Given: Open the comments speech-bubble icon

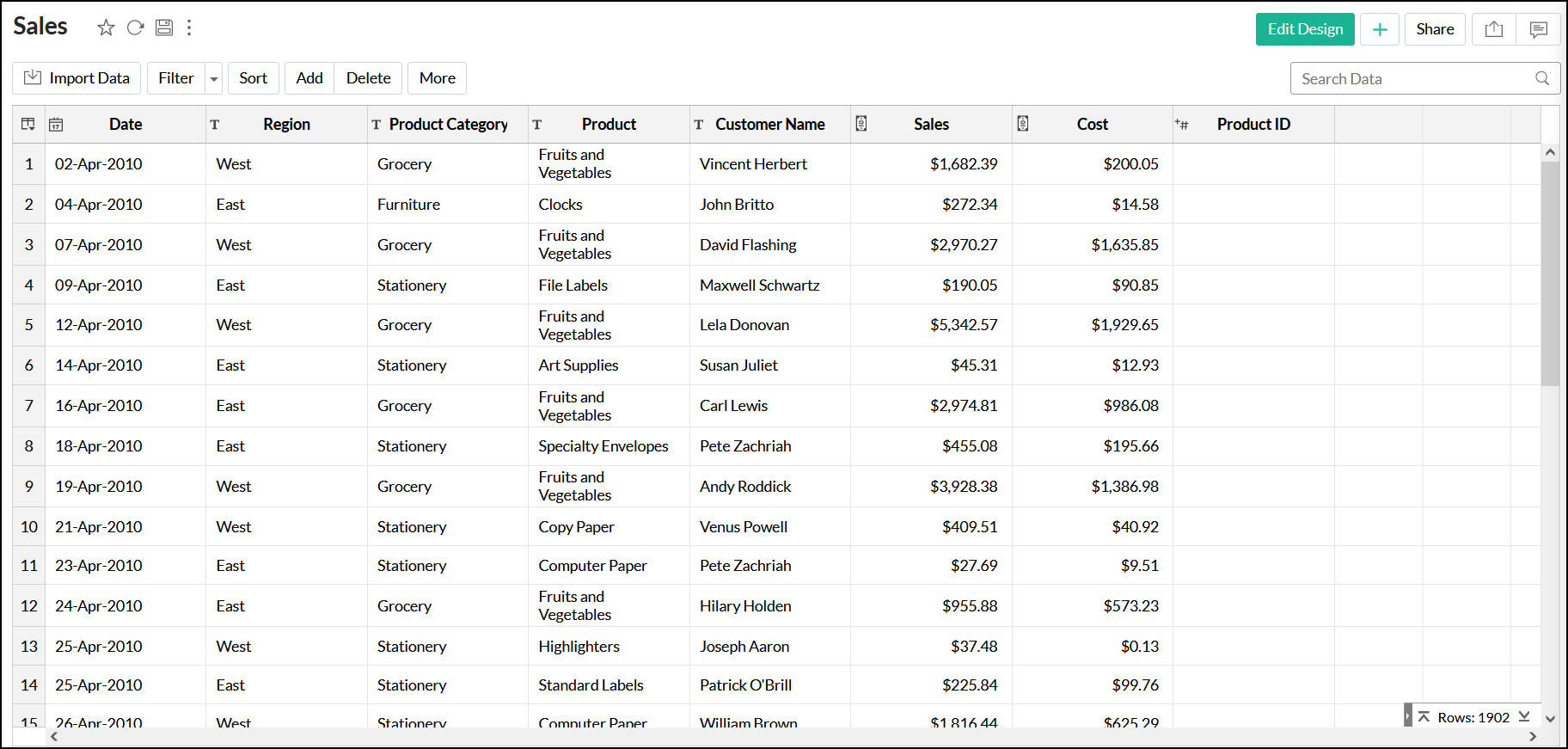Looking at the screenshot, I should (1538, 29).
